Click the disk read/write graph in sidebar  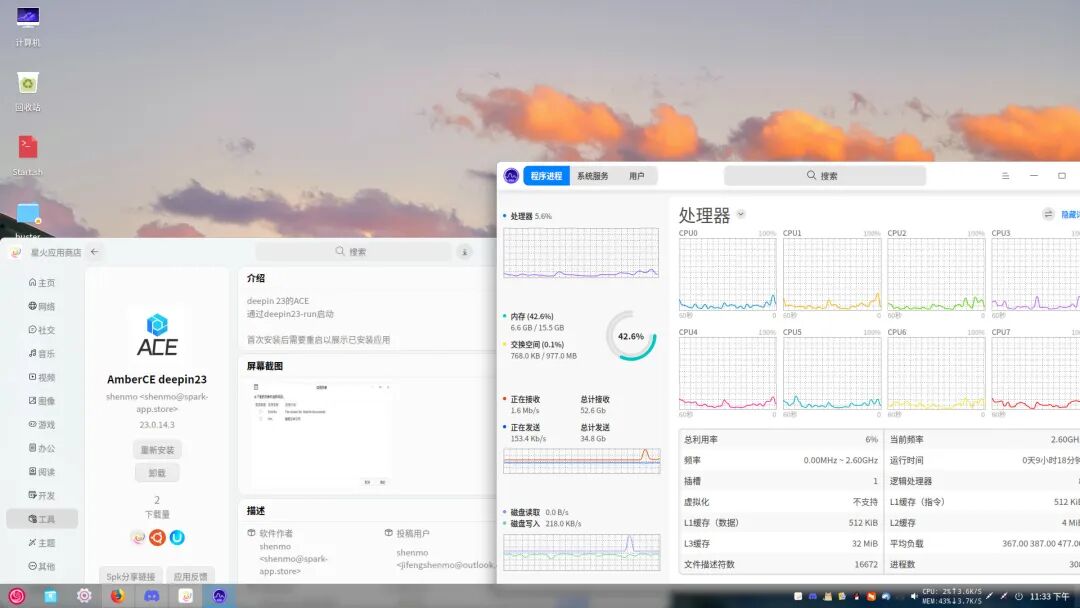(x=581, y=552)
